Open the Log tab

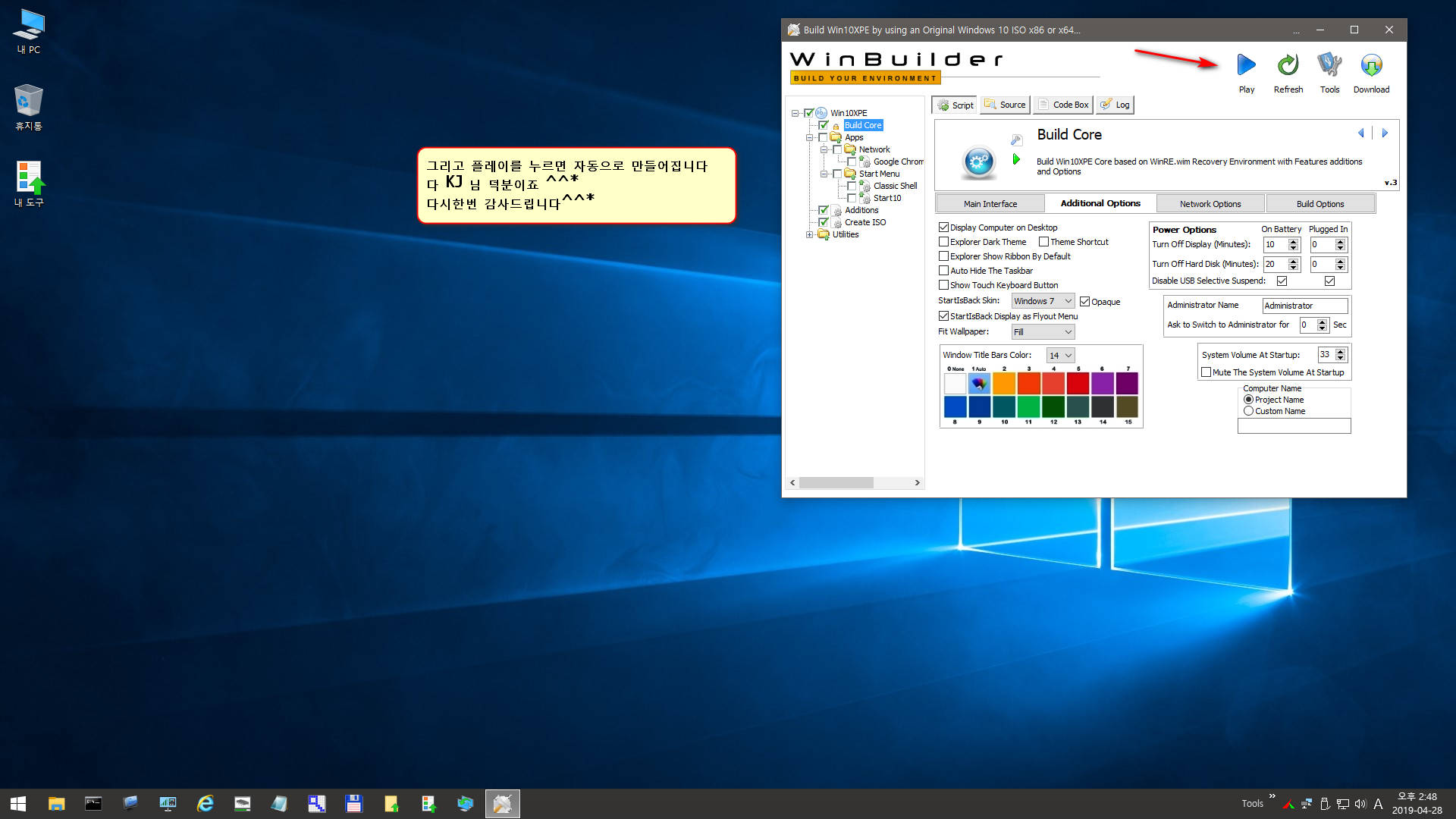coord(1115,105)
